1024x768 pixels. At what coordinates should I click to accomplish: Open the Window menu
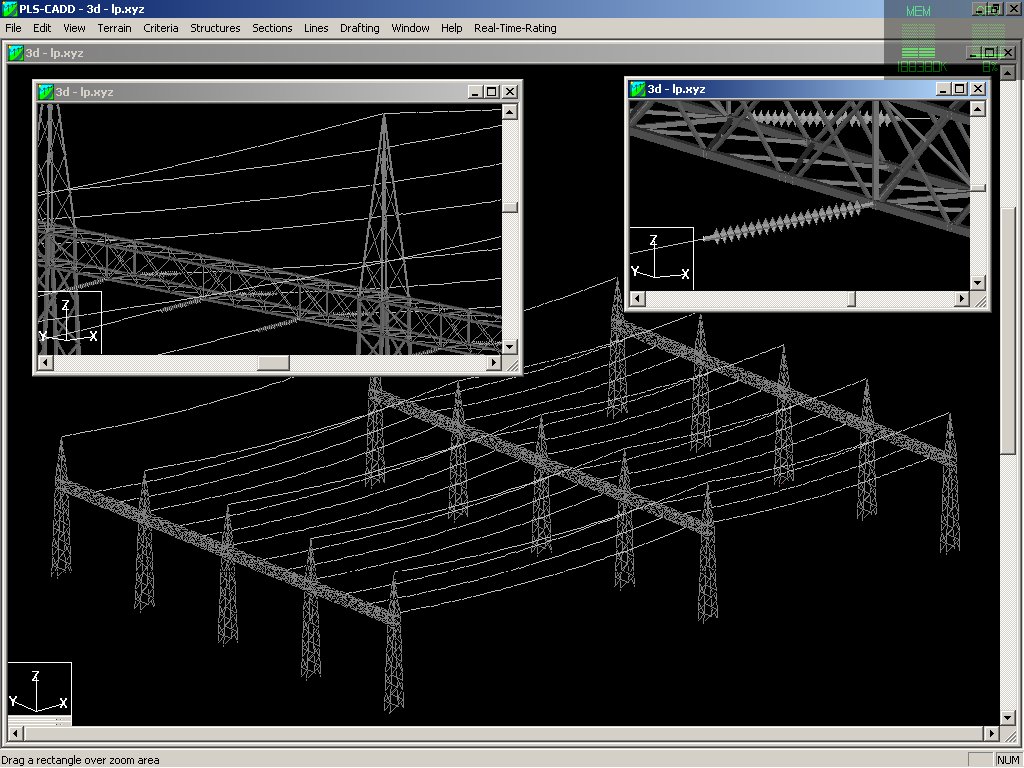pos(410,28)
